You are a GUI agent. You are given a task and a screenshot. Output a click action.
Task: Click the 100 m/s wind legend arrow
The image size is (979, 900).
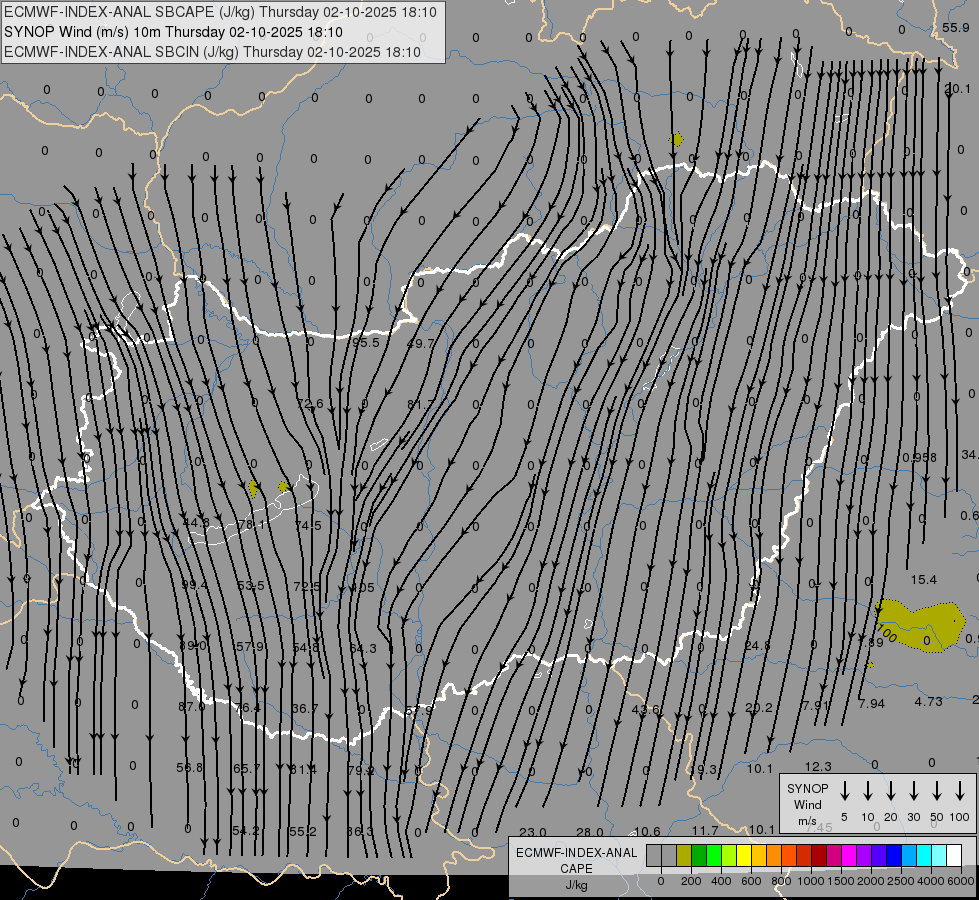960,791
